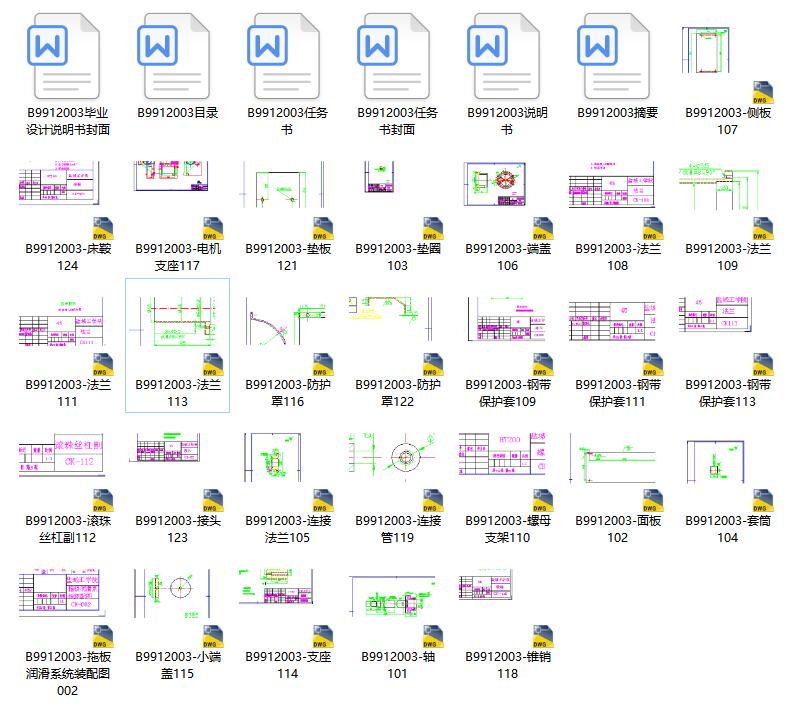Click the DWG badge icon on 轴101
This screenshot has height=715, width=789.
click(x=433, y=637)
